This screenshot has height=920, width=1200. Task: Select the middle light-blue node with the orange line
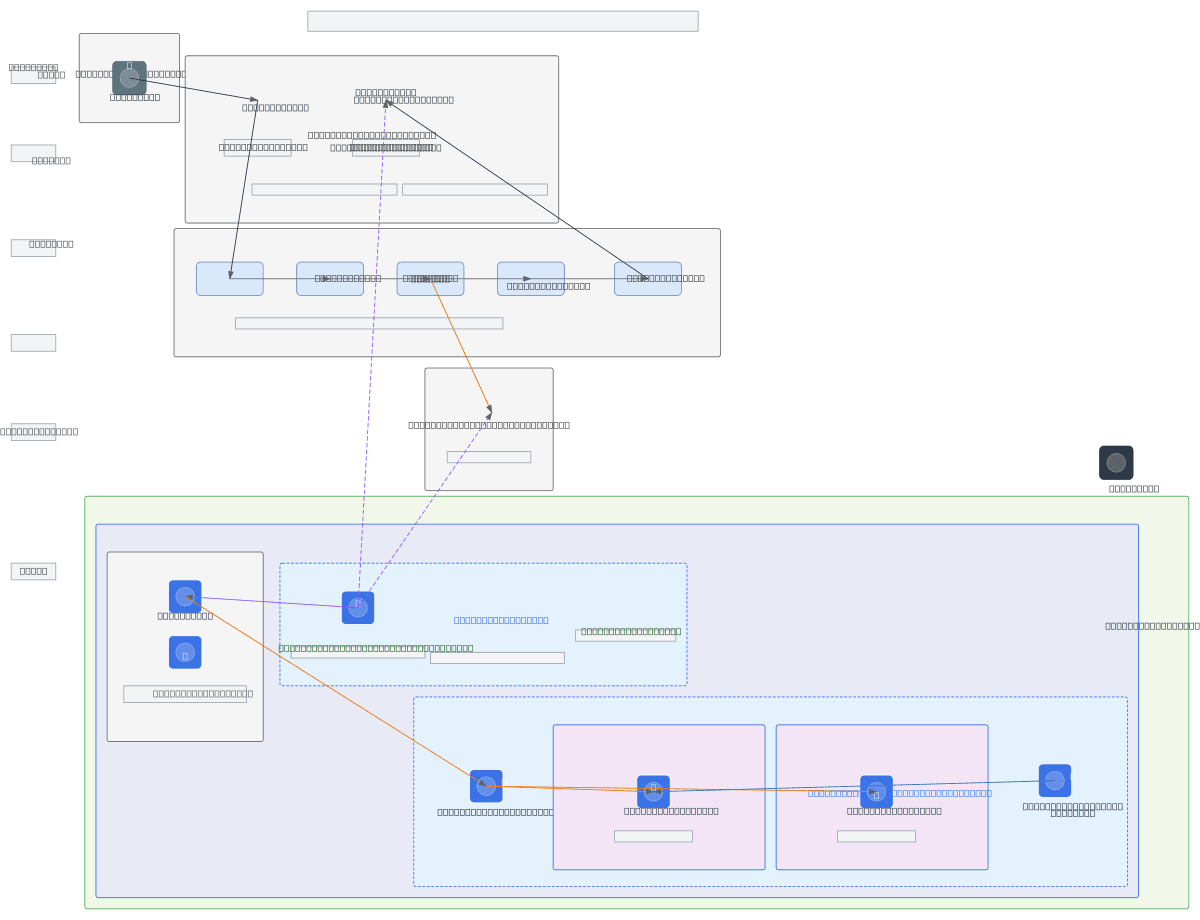430,279
